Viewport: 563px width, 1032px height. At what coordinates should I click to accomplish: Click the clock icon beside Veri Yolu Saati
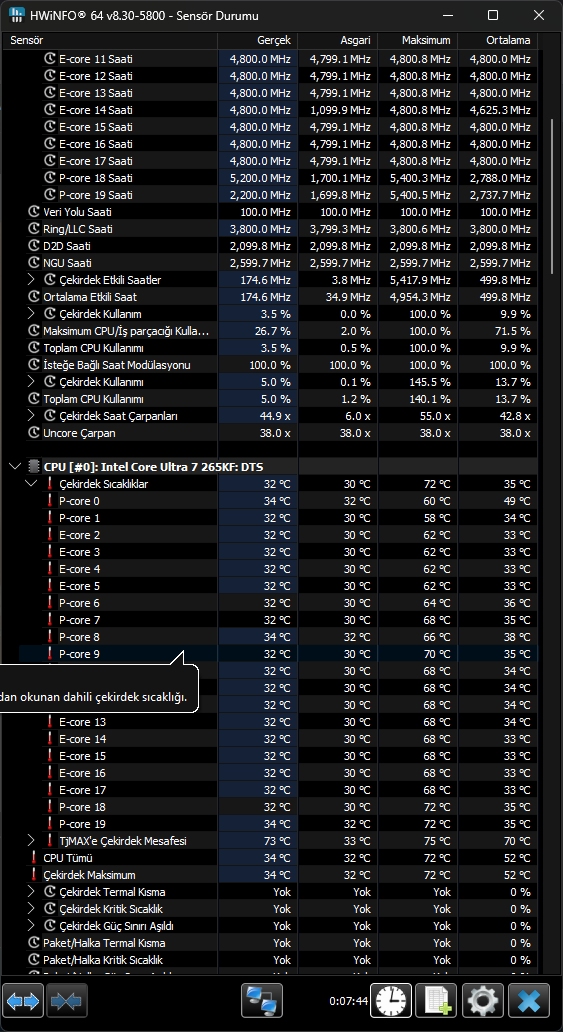(34, 212)
